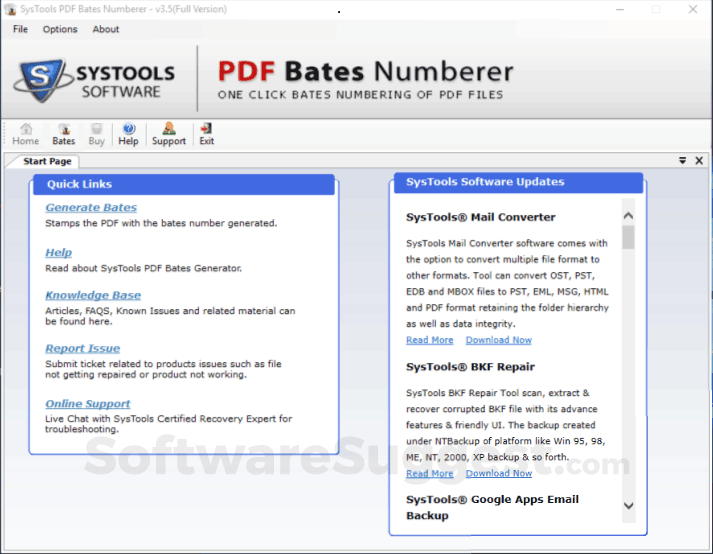Click the Report Issue link

pos(83,348)
